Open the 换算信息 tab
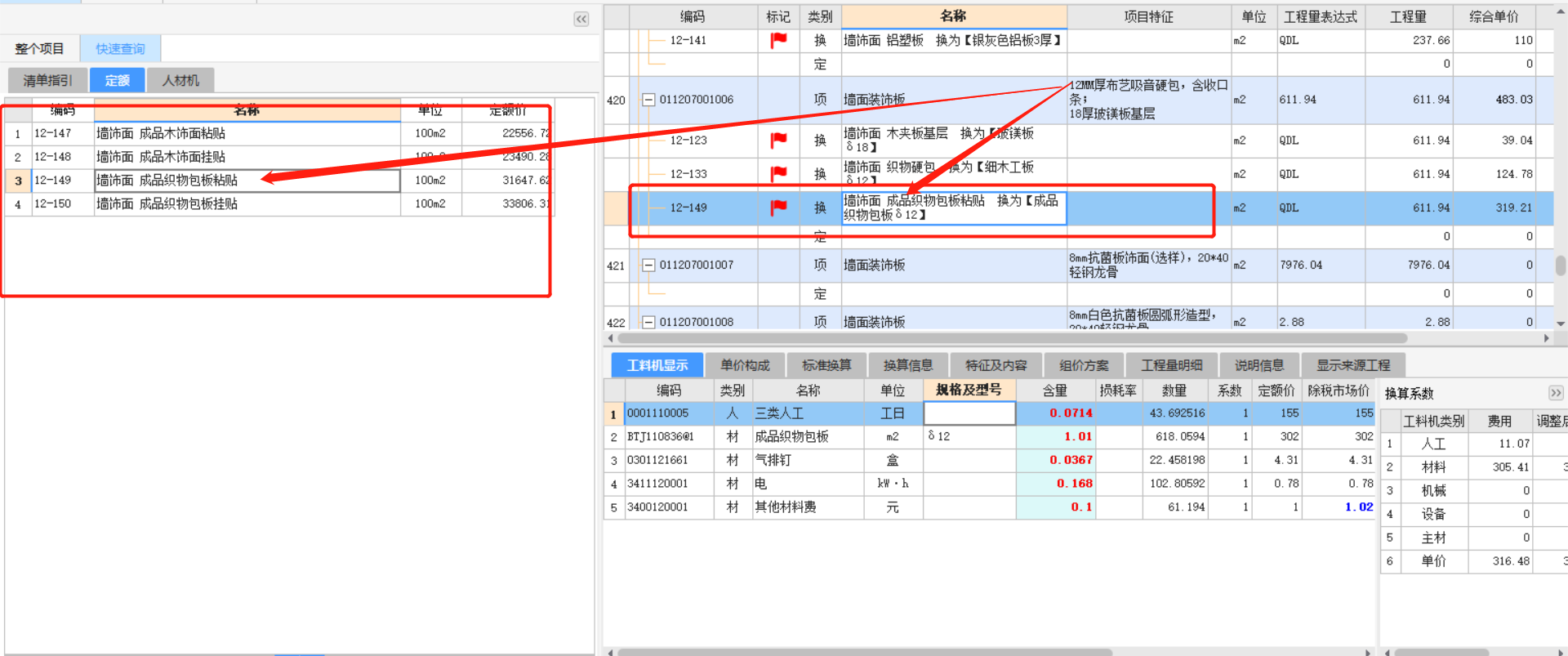The height and width of the screenshot is (656, 1568). point(908,365)
